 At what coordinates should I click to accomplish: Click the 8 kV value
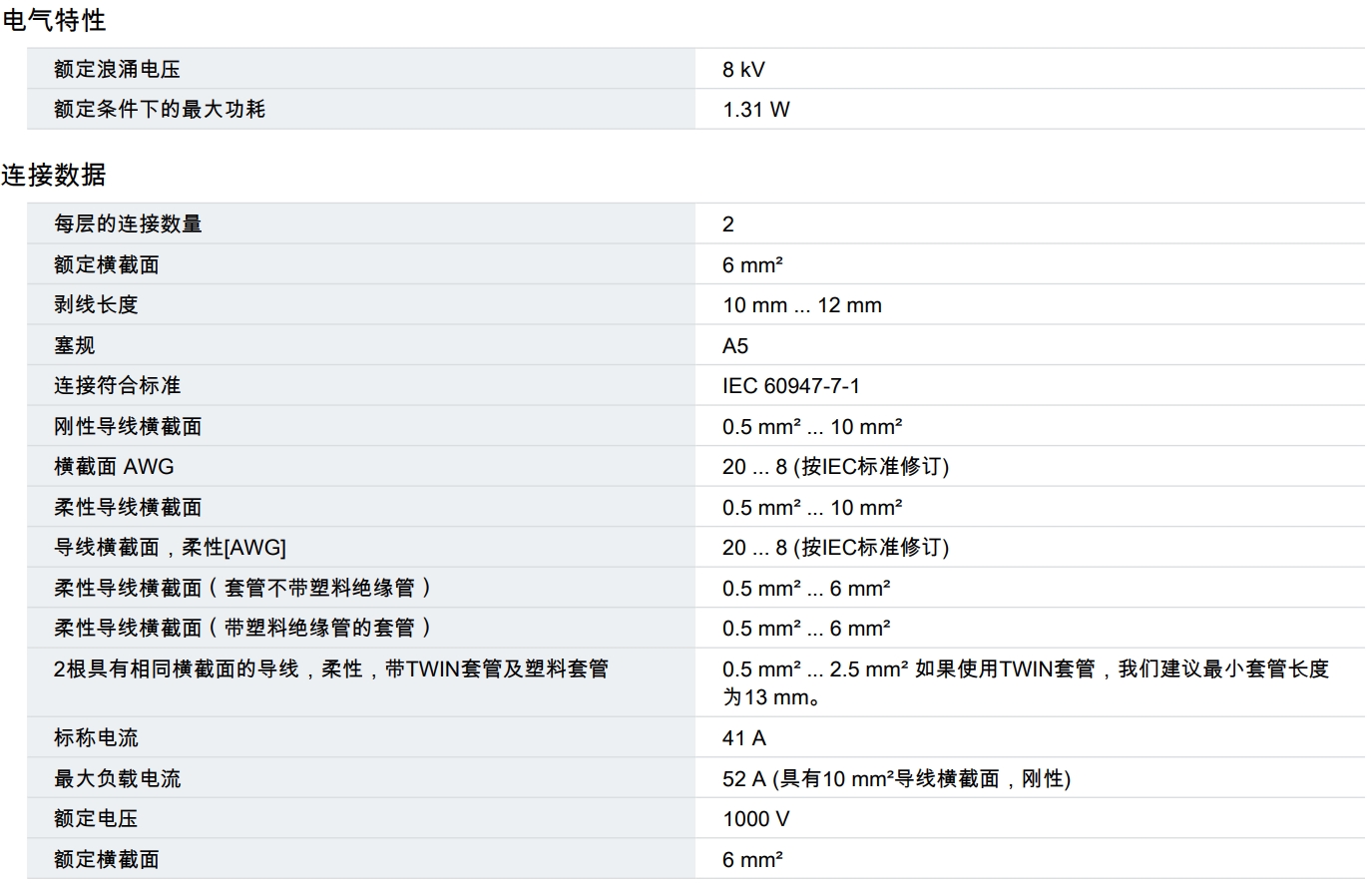point(743,70)
